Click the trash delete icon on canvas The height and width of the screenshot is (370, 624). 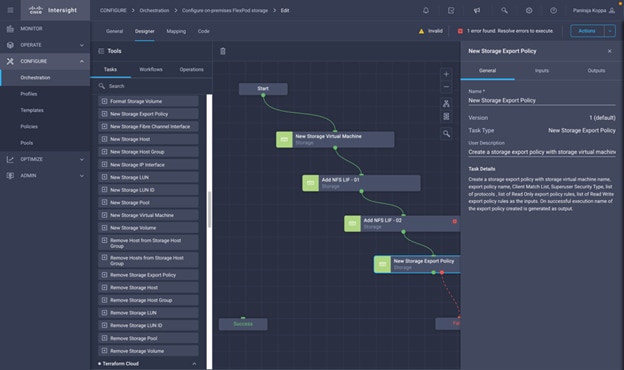pyautogui.click(x=223, y=51)
